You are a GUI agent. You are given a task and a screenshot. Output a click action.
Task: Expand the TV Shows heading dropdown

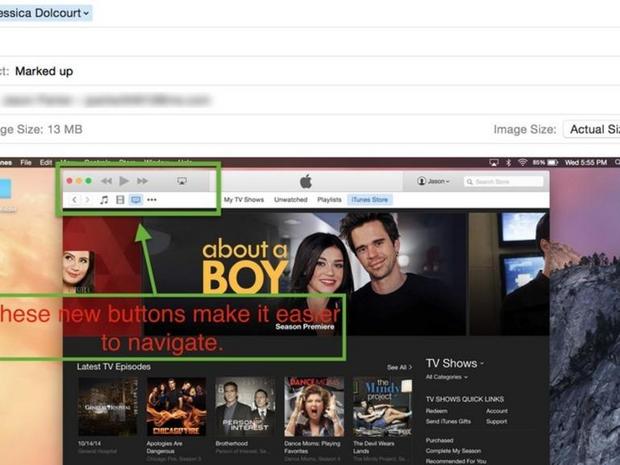point(455,363)
